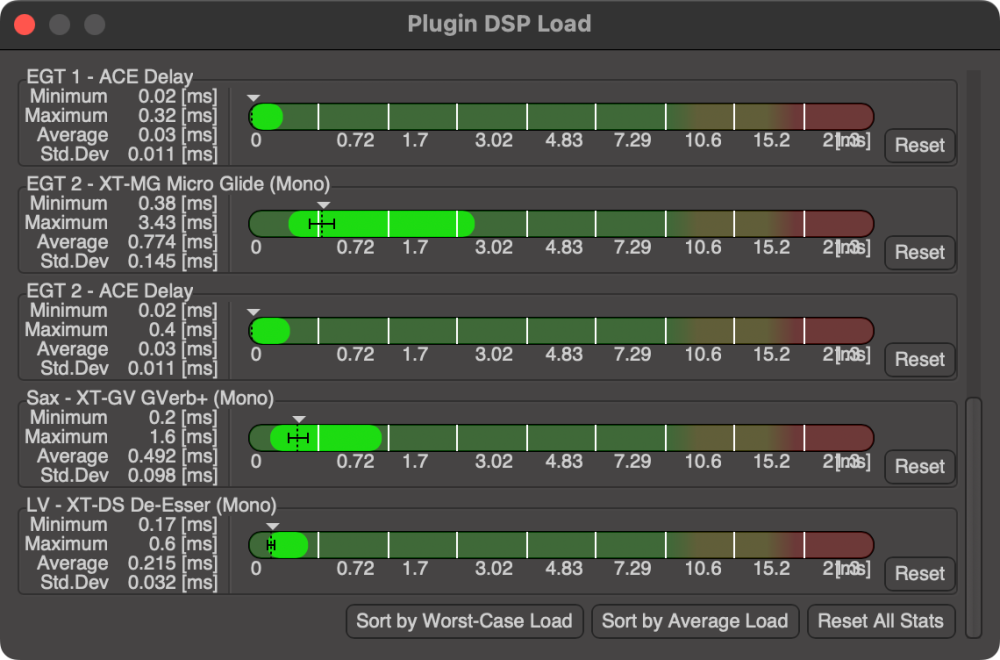Click Minimum value 0.17 ms
The width and height of the screenshot is (1000, 660).
pyautogui.click(x=177, y=525)
